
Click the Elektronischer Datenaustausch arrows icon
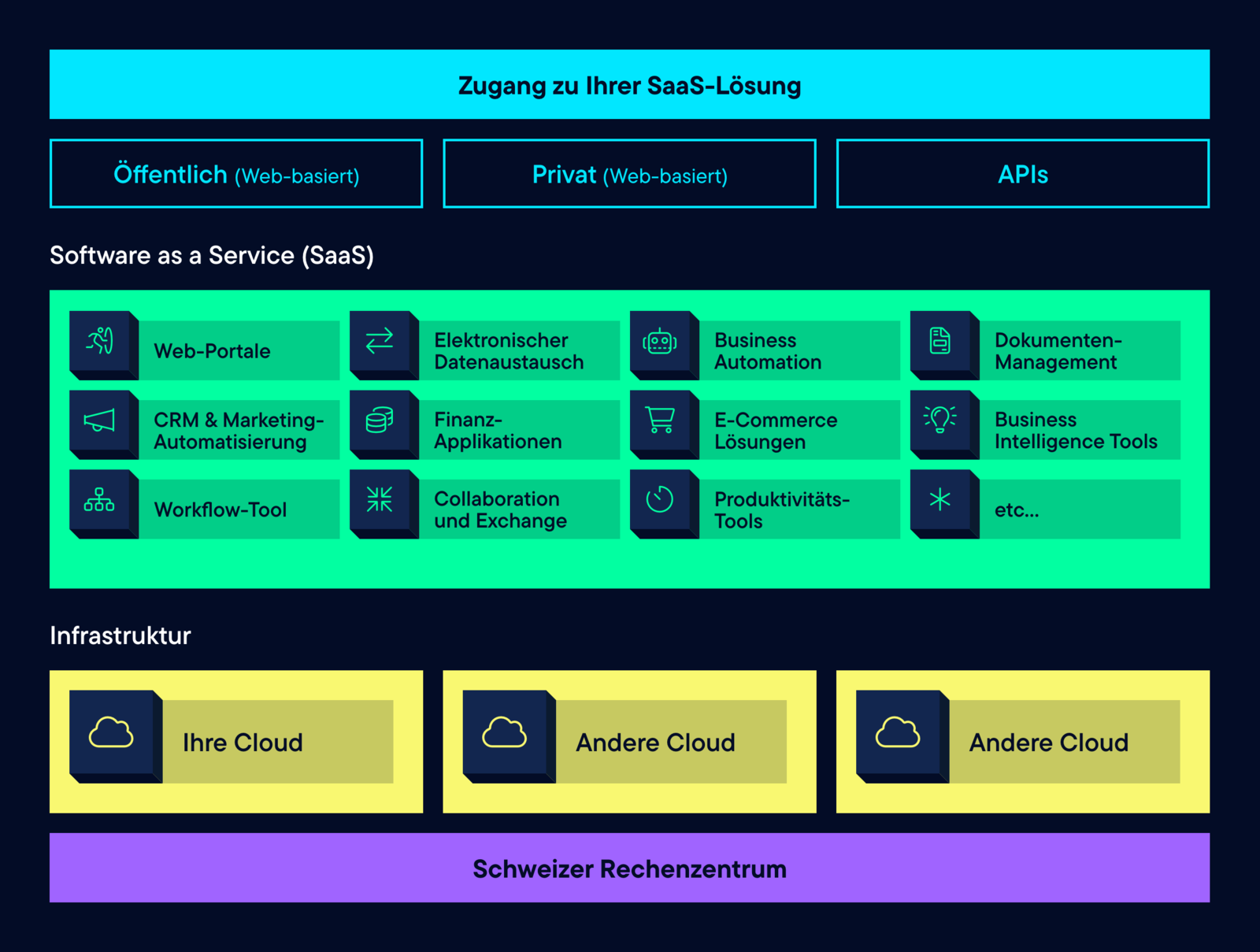pos(380,342)
